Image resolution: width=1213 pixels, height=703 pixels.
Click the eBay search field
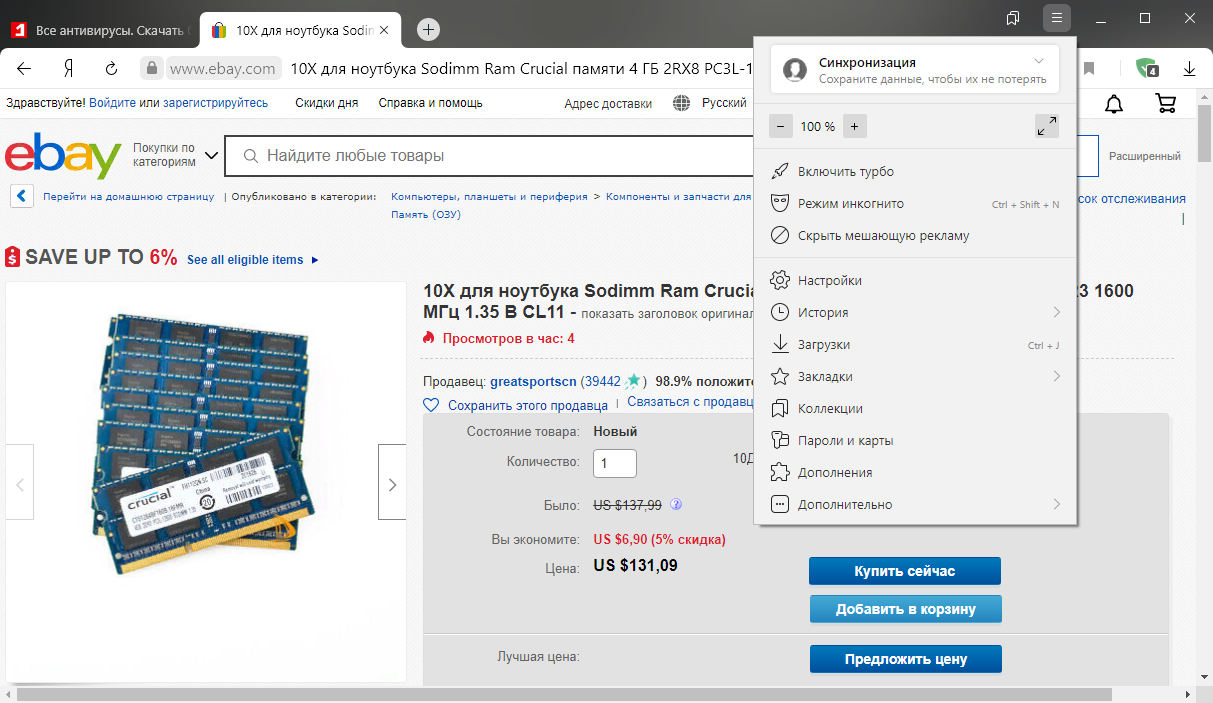point(488,156)
